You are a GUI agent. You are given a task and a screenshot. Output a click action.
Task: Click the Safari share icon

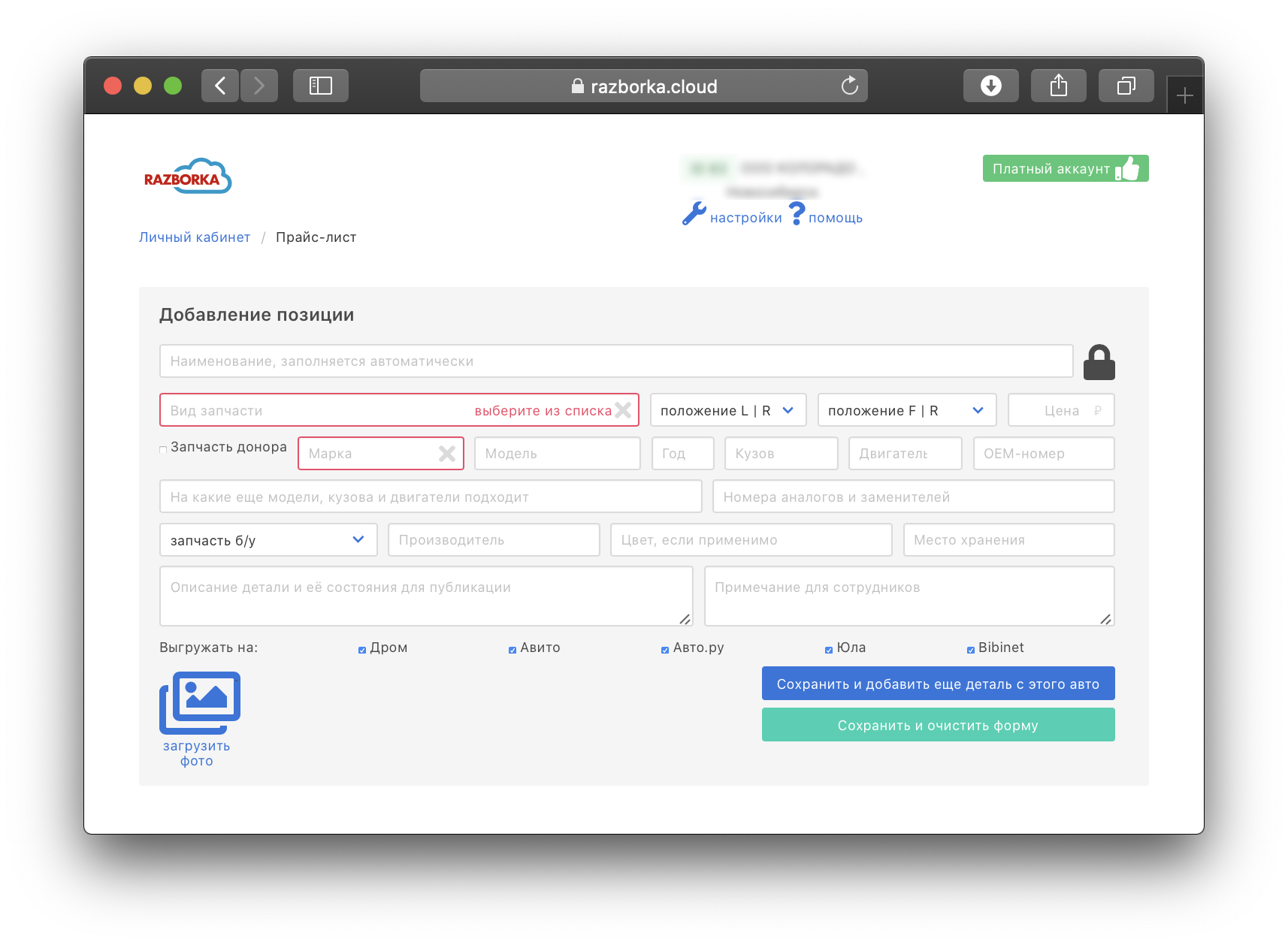[1058, 86]
